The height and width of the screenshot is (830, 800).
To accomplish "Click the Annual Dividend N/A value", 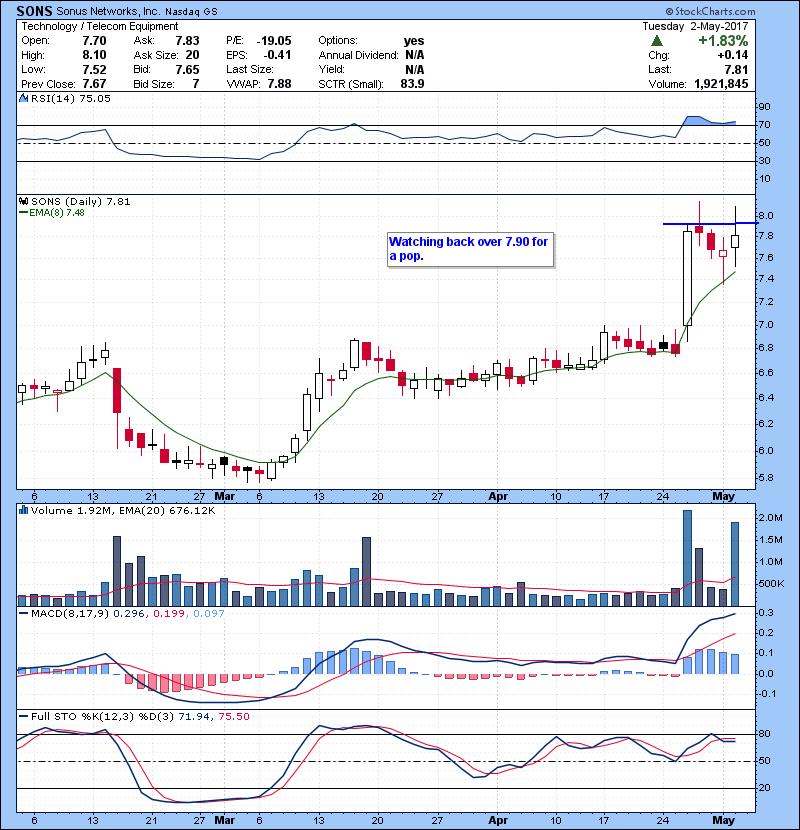I will [415, 55].
